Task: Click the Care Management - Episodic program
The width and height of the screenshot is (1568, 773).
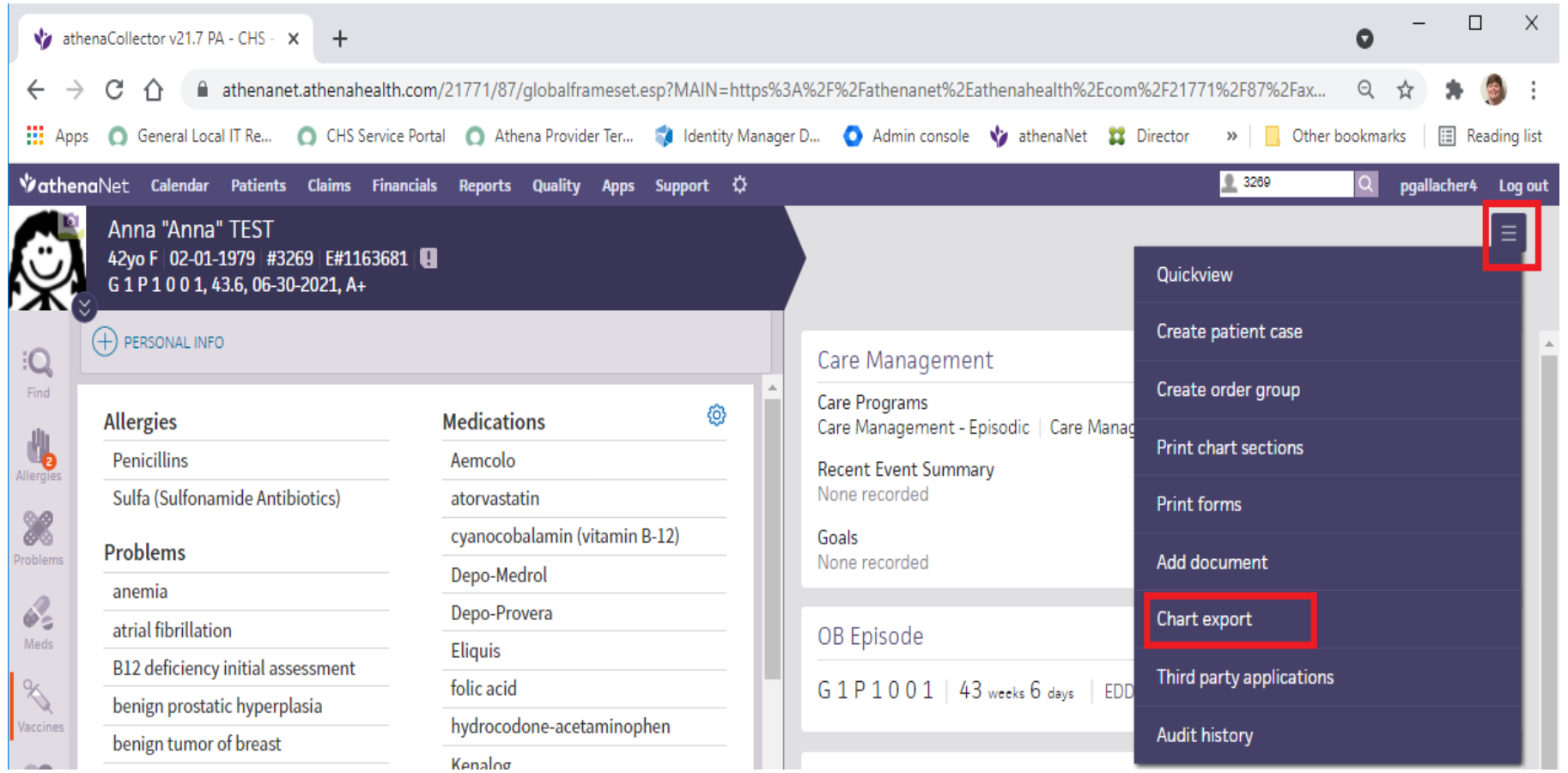Action: coord(923,428)
